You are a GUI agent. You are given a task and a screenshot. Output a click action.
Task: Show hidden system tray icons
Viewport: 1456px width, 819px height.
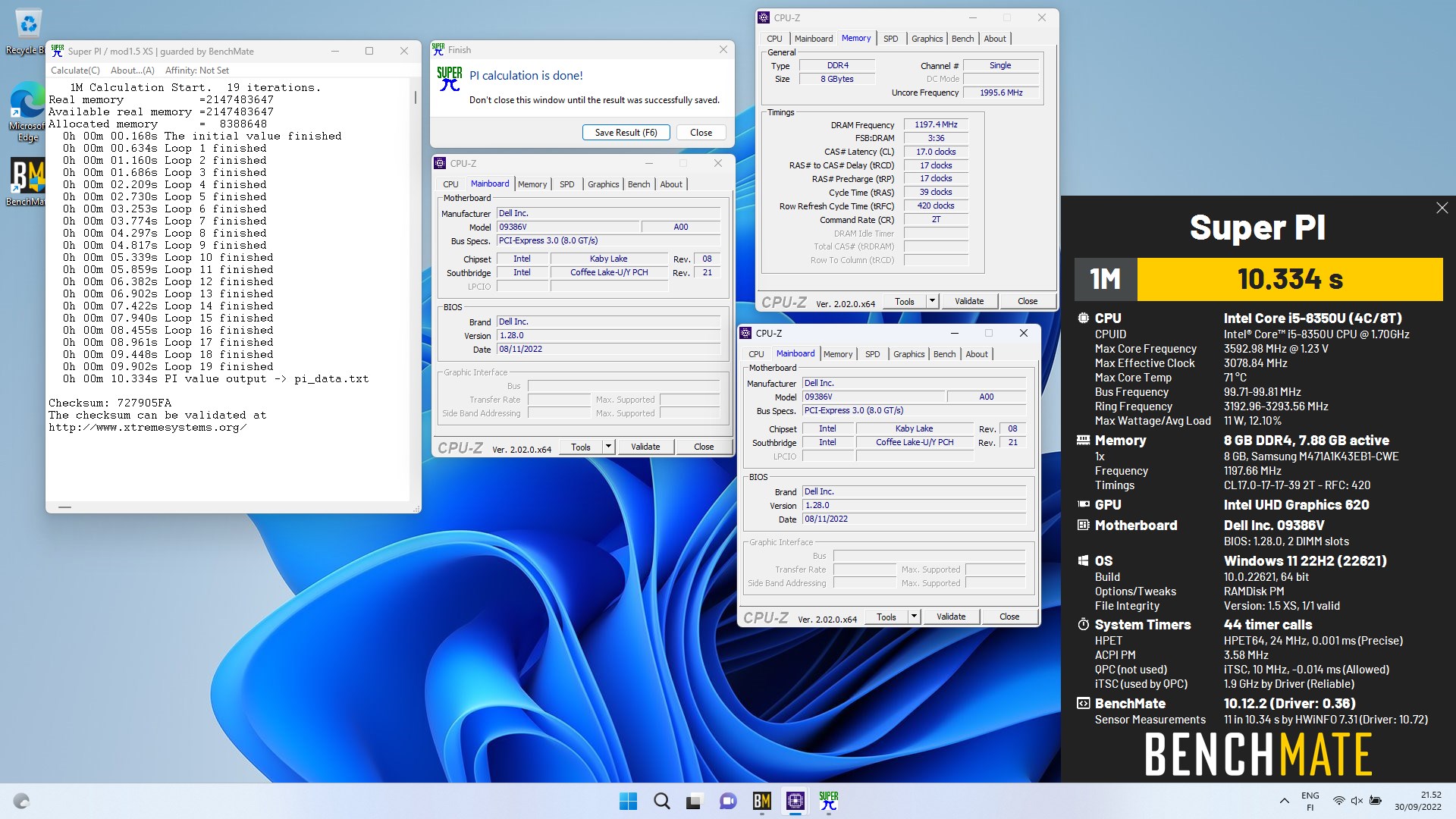pos(1284,801)
